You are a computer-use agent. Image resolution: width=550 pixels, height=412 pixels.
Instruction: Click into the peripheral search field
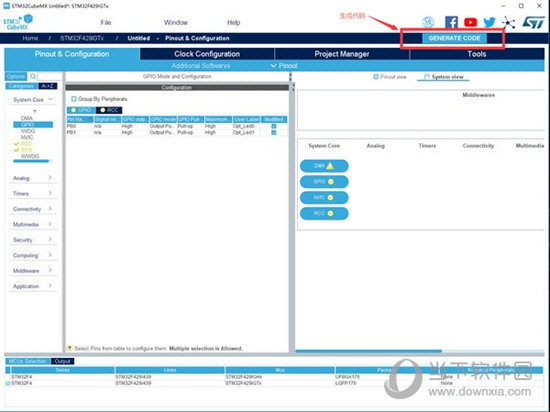point(49,76)
